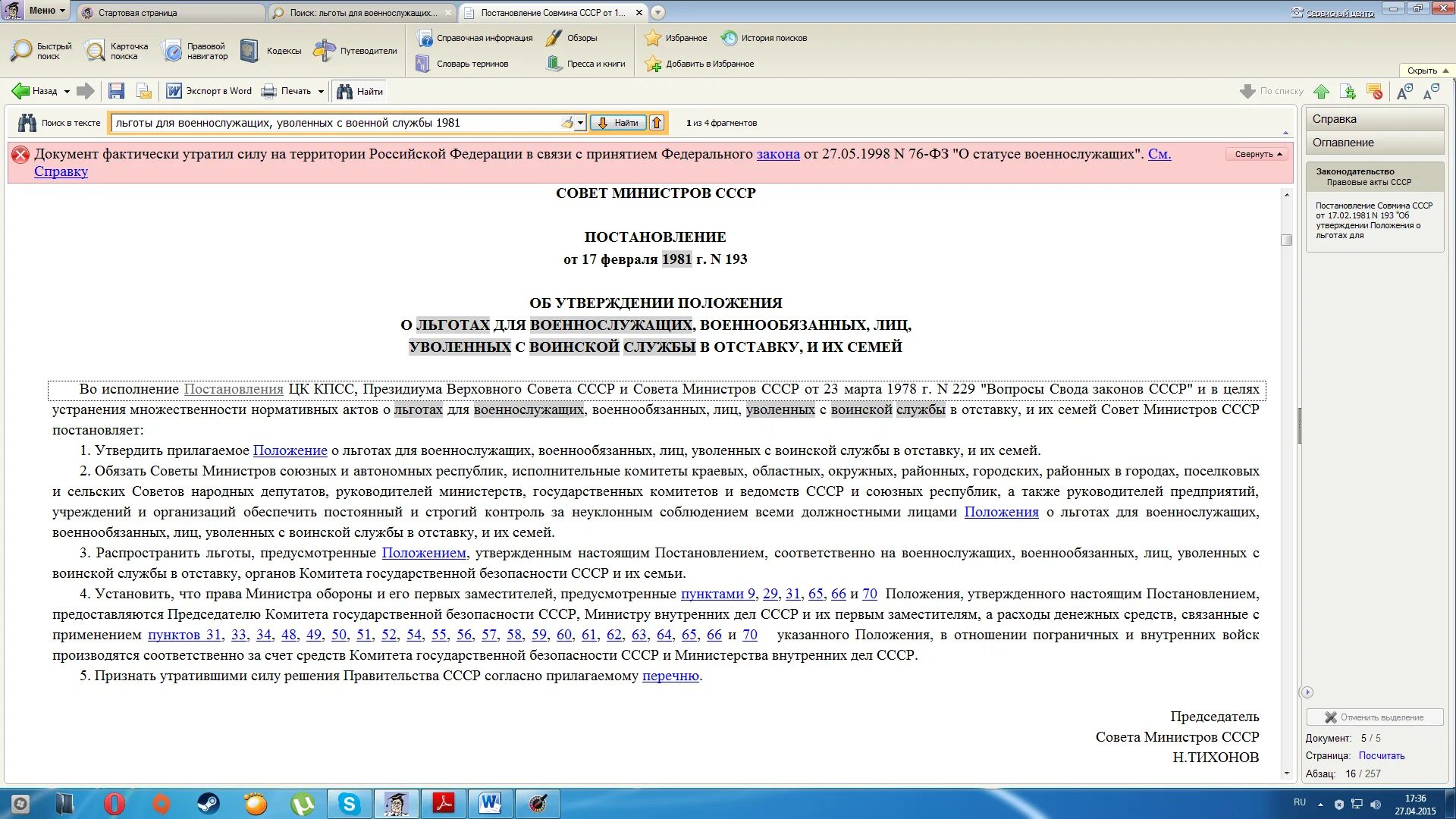Click Посчитать page count link
This screenshot has width=1456, height=819.
[1382, 756]
